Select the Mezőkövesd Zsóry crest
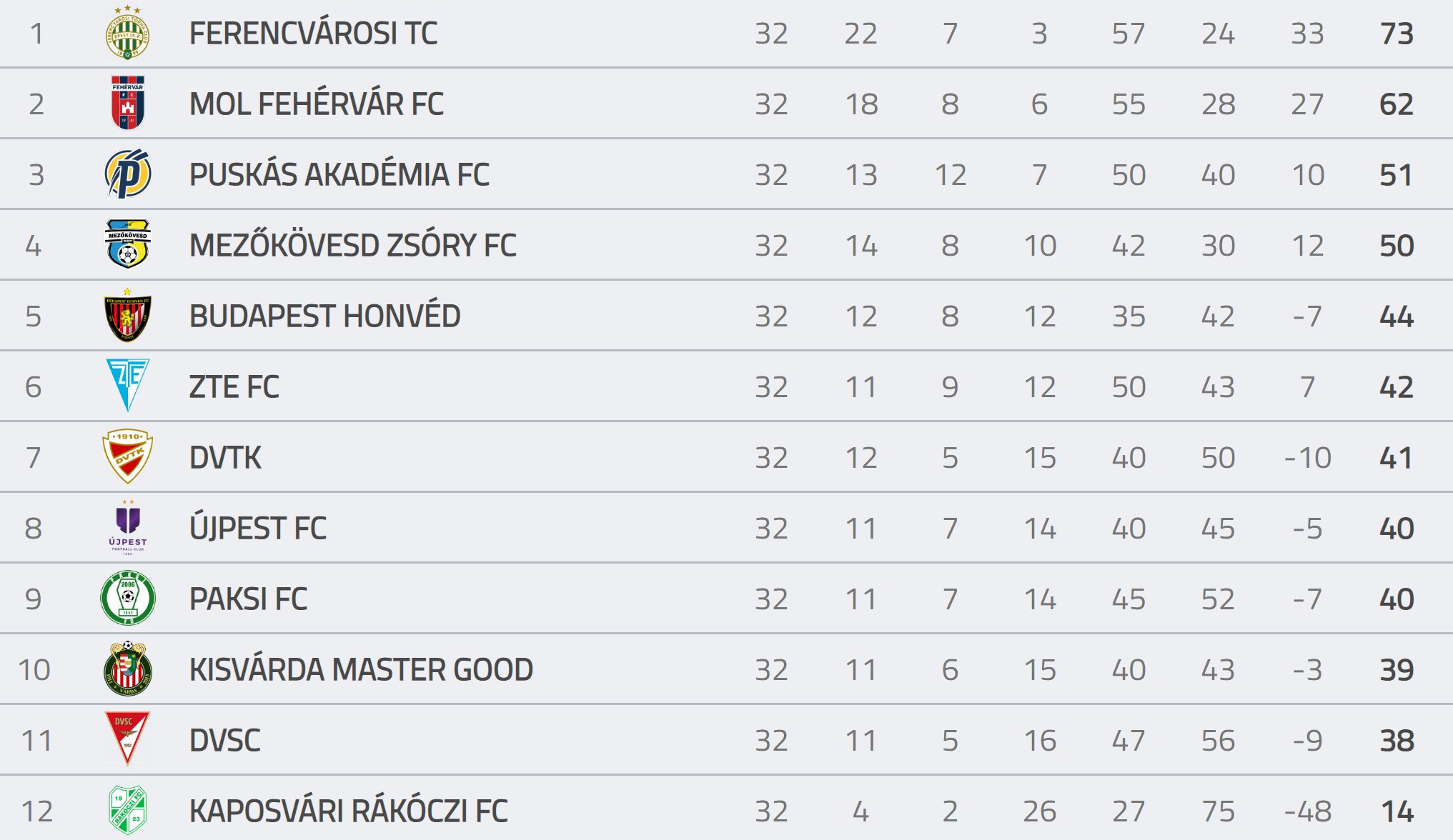 coord(128,244)
